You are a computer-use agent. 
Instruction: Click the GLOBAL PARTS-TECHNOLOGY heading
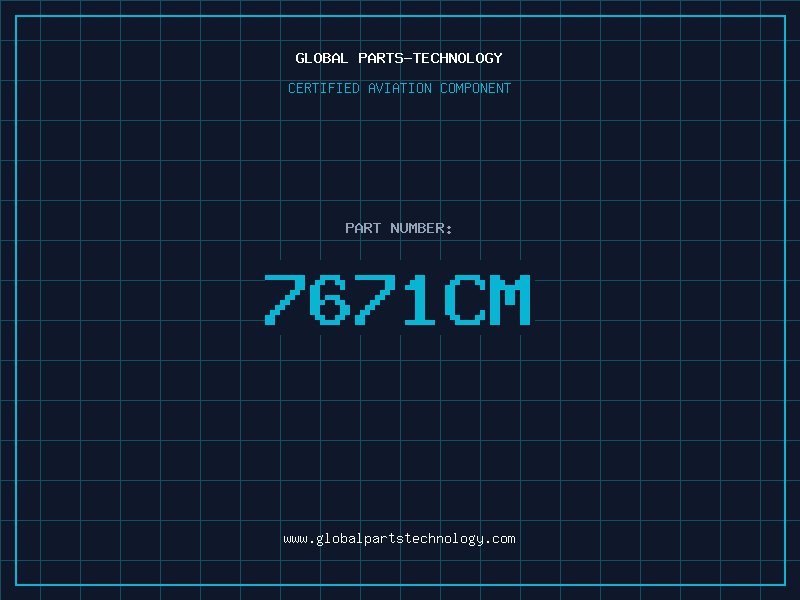[399, 58]
